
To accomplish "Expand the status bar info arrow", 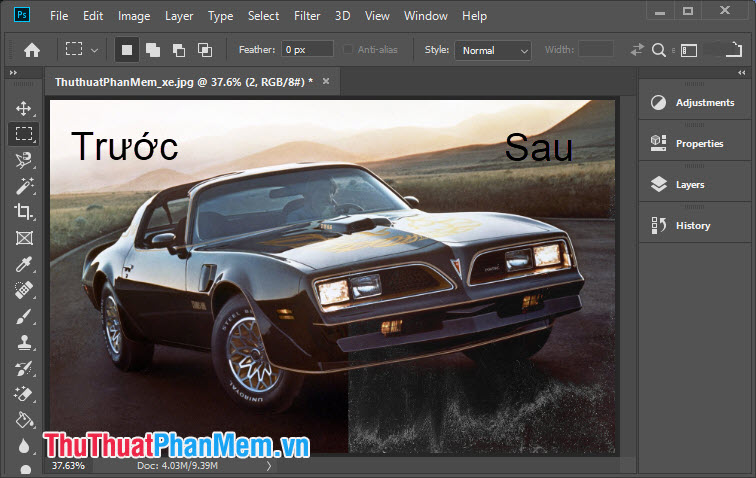I will coord(268,466).
